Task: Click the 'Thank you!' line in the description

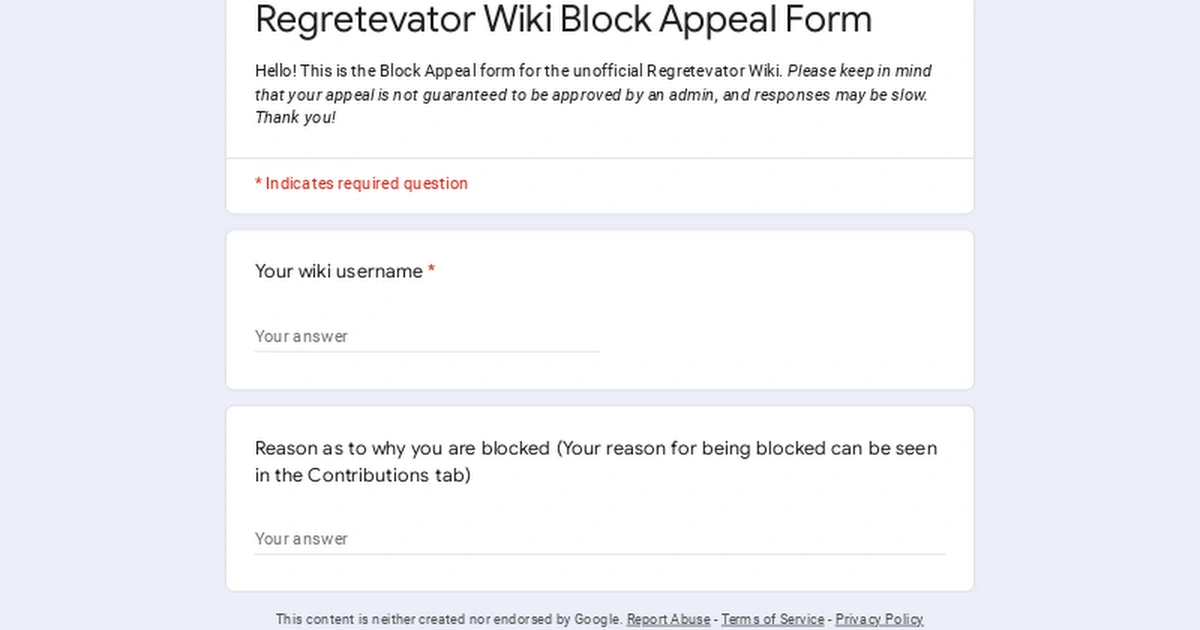Action: (x=295, y=117)
